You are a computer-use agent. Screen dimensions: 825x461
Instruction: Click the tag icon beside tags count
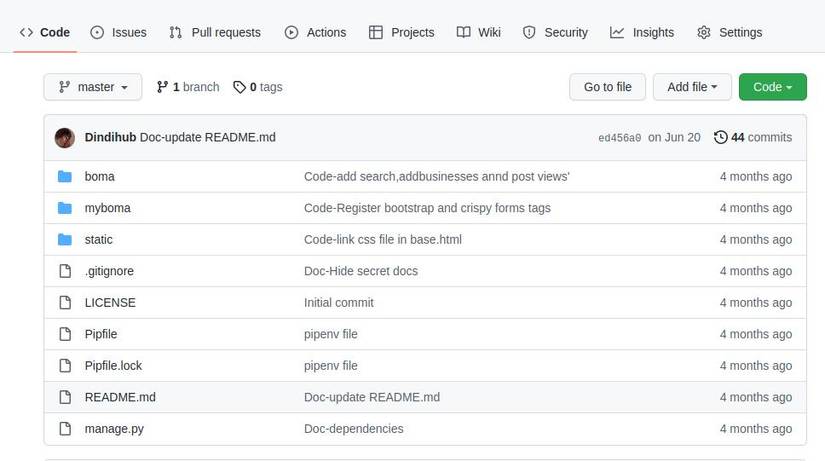[239, 87]
